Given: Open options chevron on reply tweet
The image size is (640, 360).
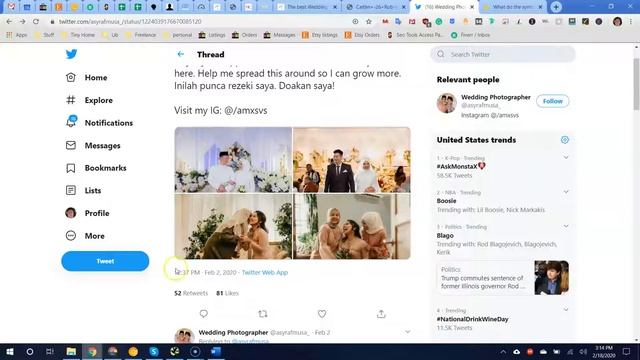Looking at the screenshot, I should (408, 332).
